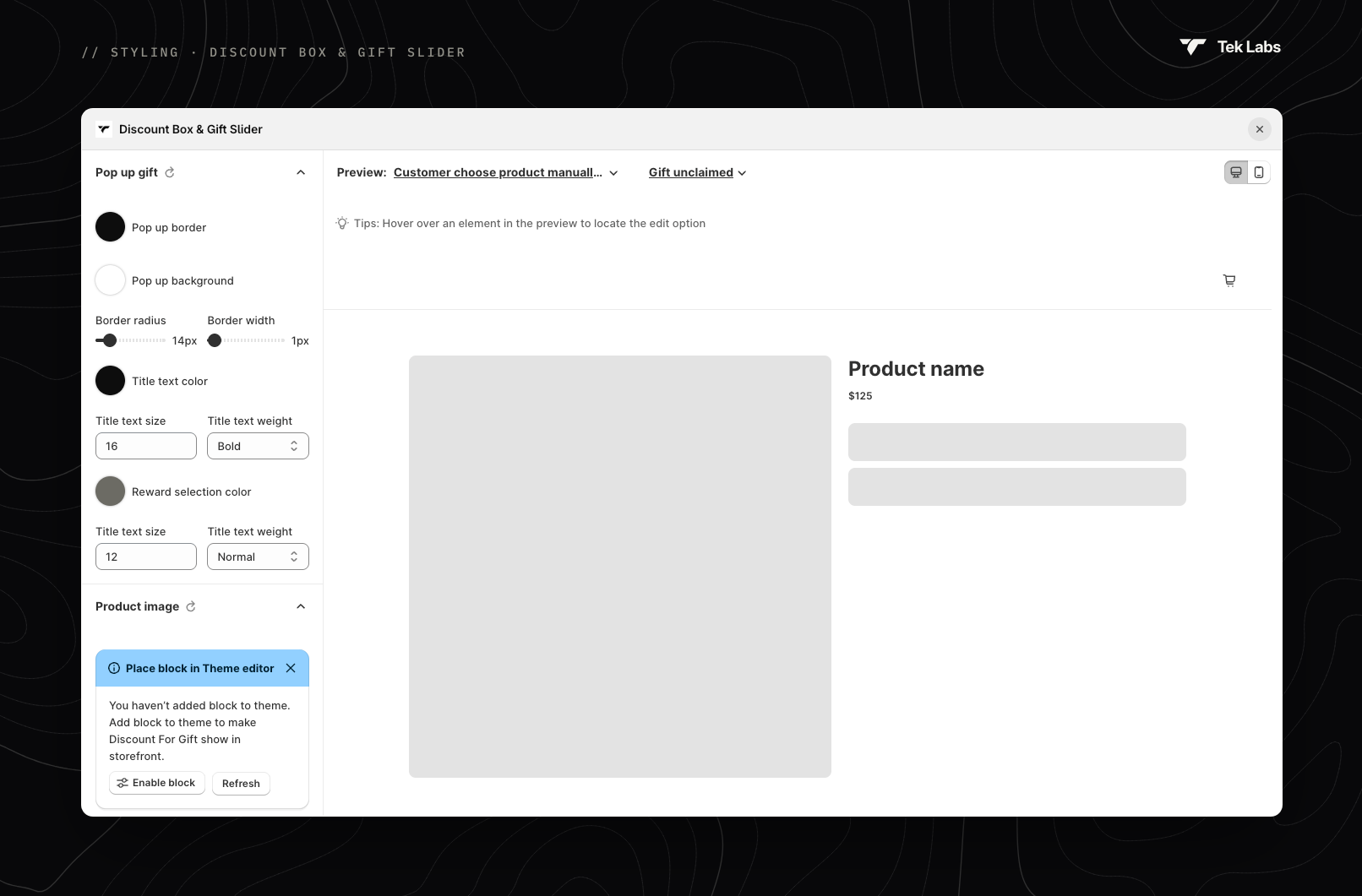Click the Border radius slider handle
The image size is (1362, 896).
[x=109, y=340]
